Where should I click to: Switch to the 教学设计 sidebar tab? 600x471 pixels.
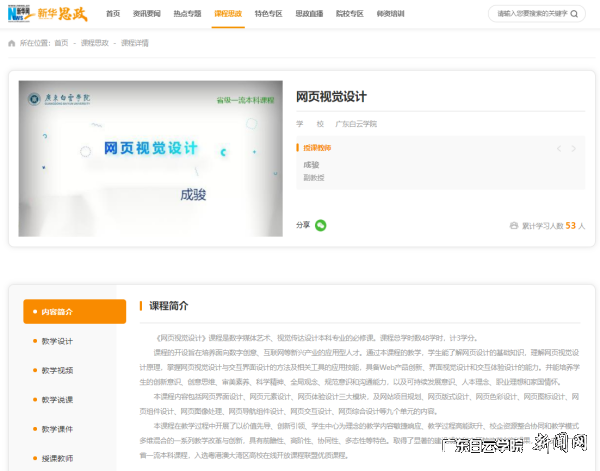pos(57,341)
